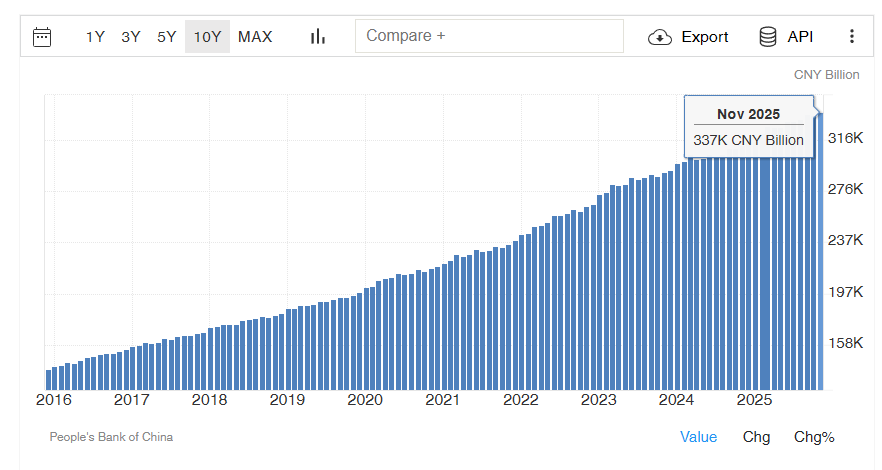The width and height of the screenshot is (882, 470).
Task: Click the Nov 2025 tooltip box
Action: click(x=748, y=127)
